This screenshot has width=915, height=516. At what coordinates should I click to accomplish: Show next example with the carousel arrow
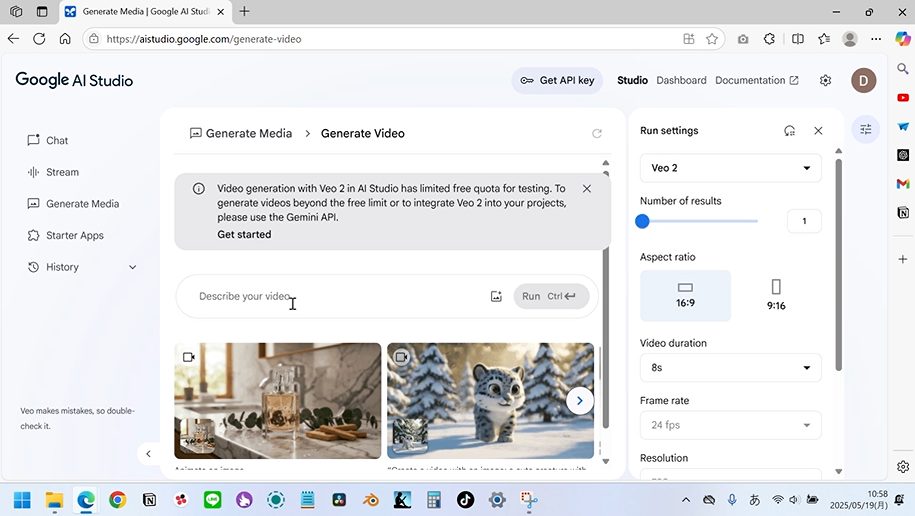click(580, 401)
